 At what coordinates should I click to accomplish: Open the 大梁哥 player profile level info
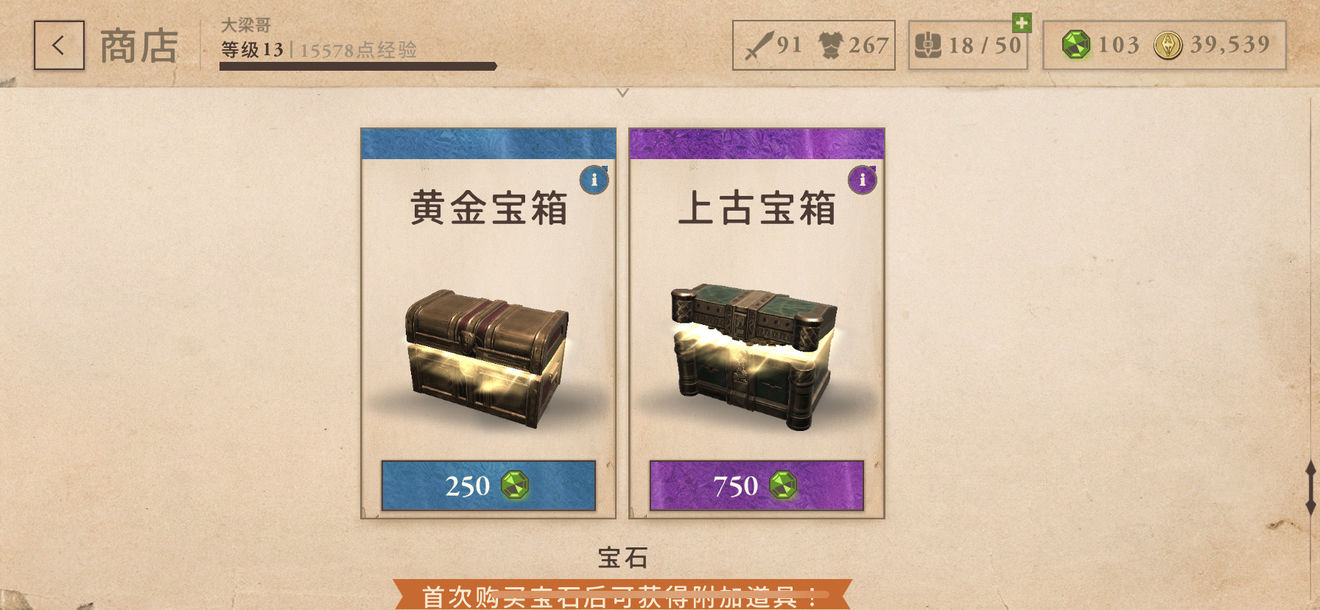pyautogui.click(x=319, y=38)
